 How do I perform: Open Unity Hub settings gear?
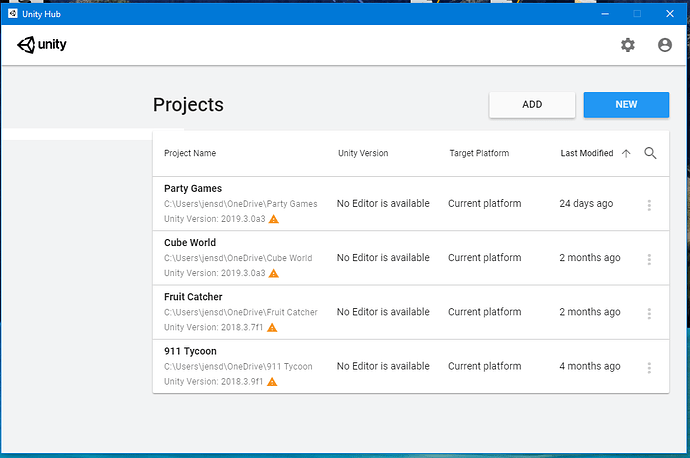tap(628, 45)
